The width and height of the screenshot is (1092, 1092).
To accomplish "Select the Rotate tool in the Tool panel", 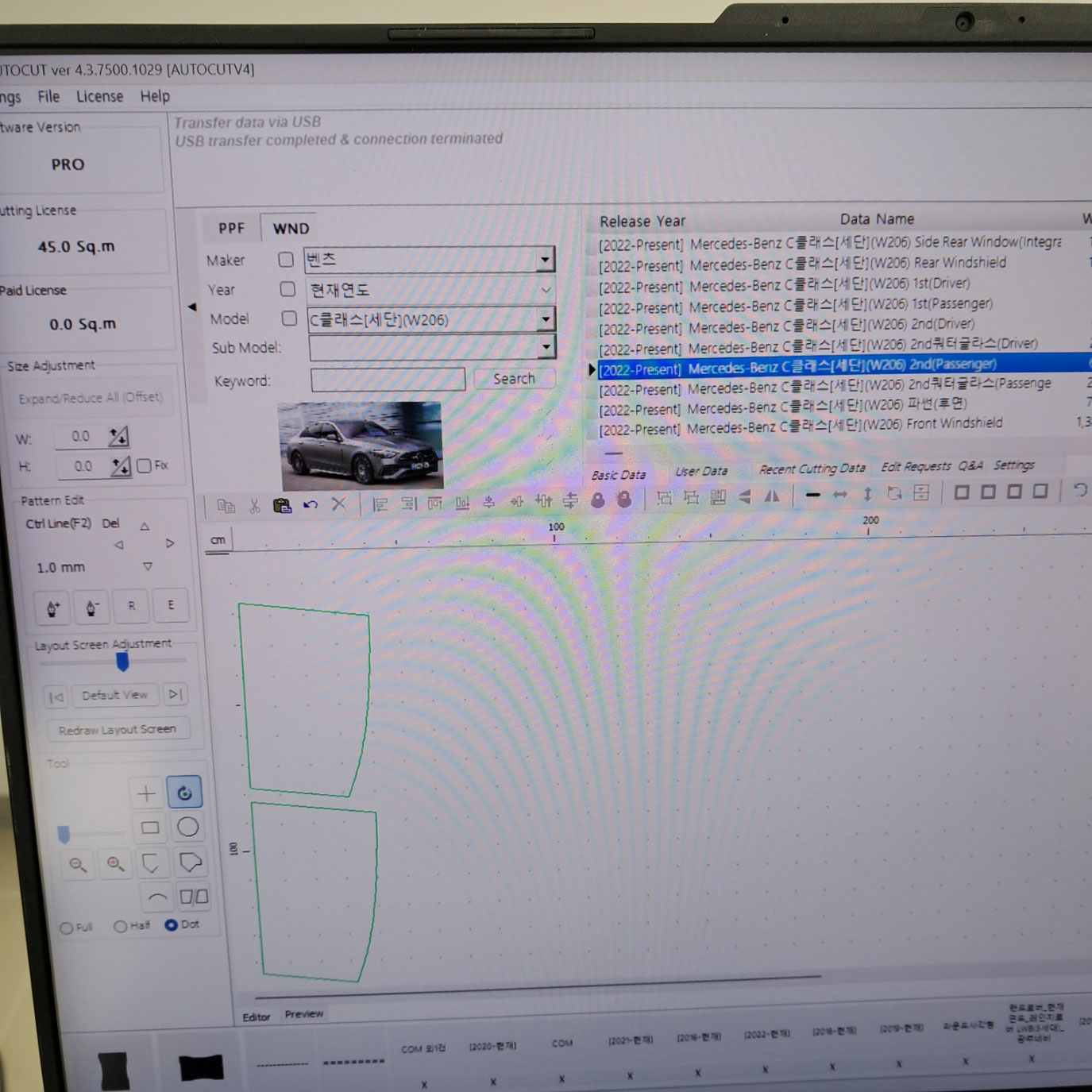I will click(185, 791).
